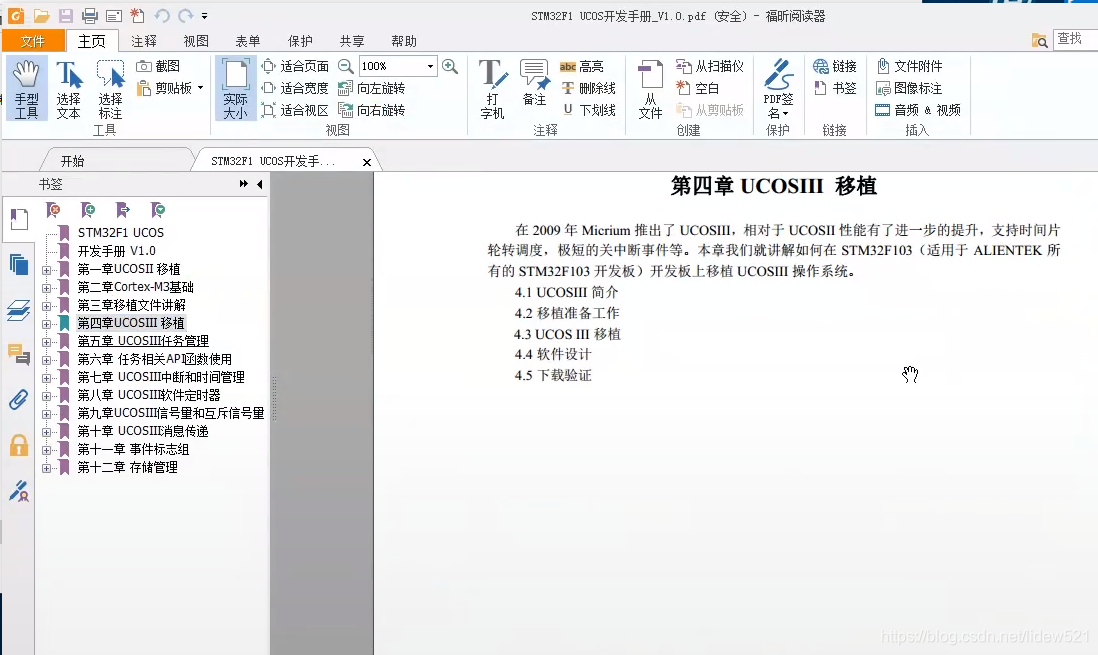Viewport: 1098px width, 655px height.
Task: Open the Bookmarks sidebar panel icon
Action: coord(19,219)
